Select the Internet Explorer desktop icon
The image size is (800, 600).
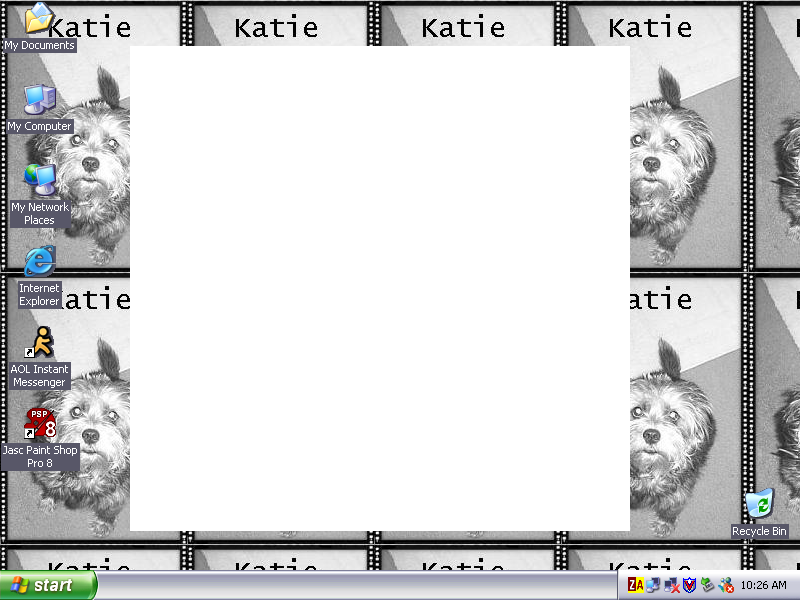(40, 262)
